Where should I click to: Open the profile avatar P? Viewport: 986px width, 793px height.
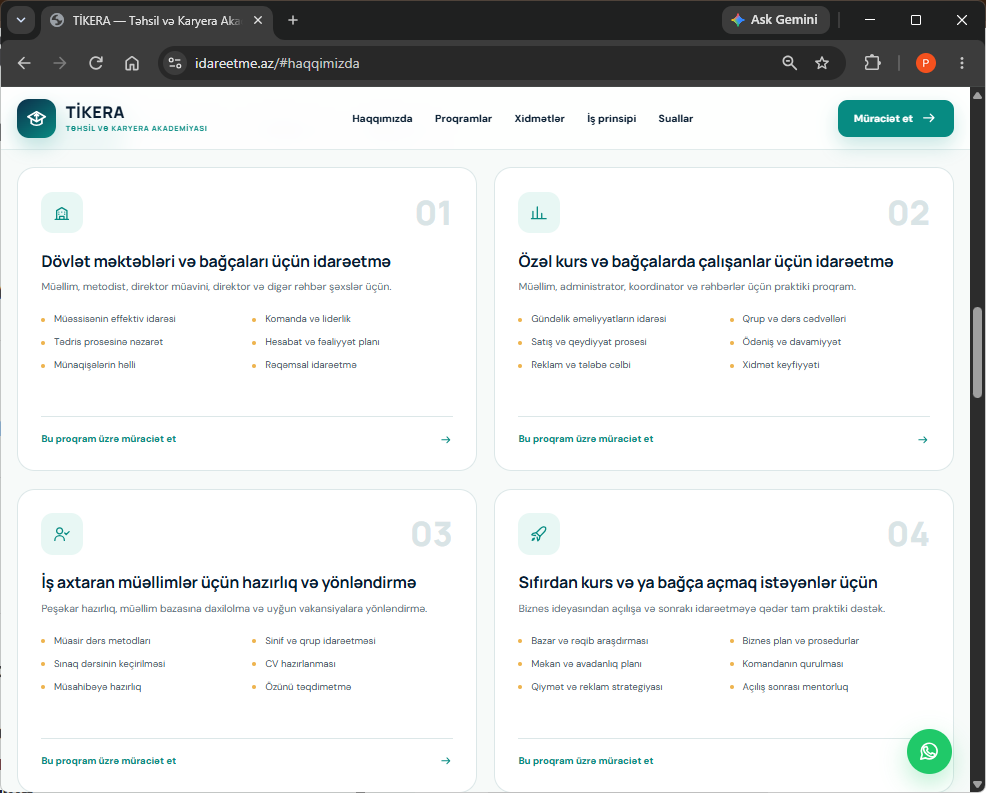tap(925, 63)
